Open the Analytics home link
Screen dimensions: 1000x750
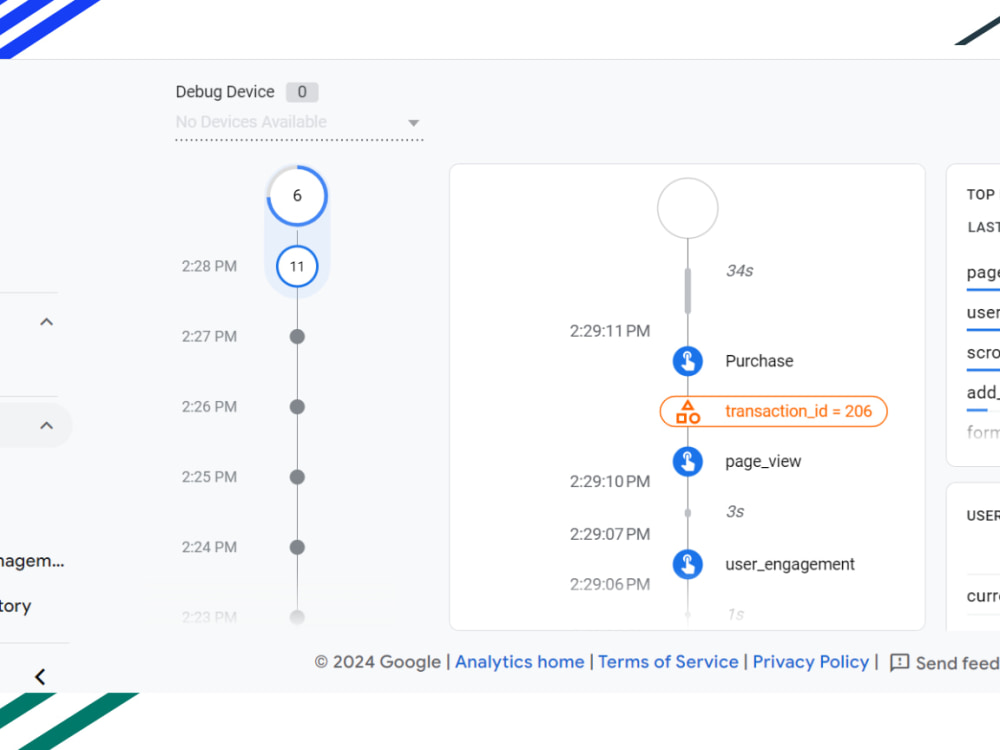(x=519, y=662)
